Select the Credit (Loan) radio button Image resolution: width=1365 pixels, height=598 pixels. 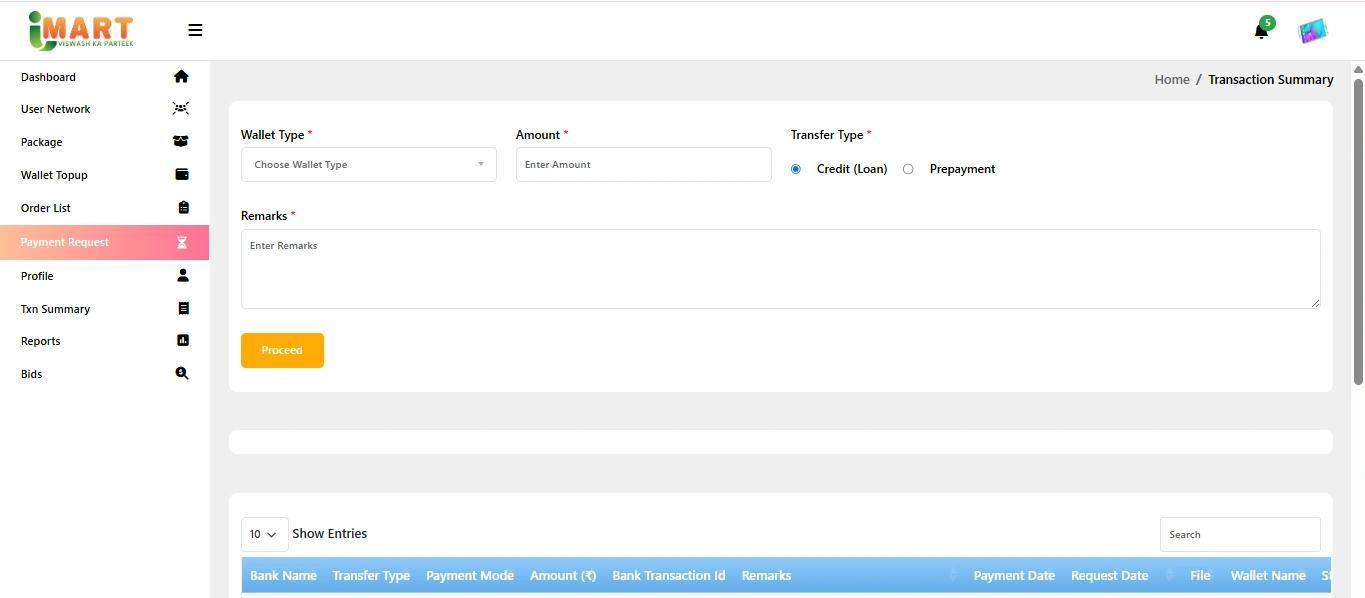pyautogui.click(x=796, y=169)
